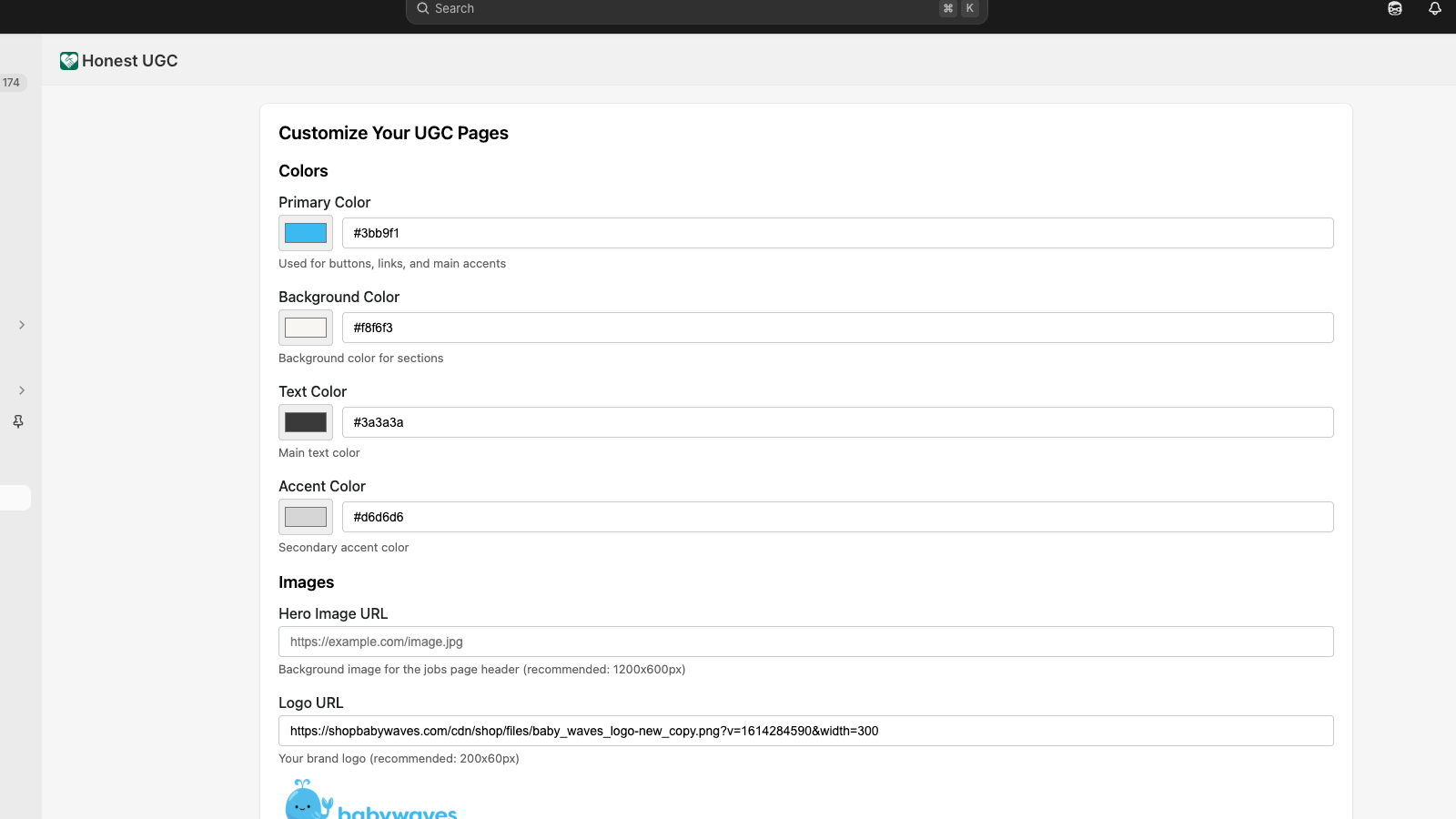
Task: Open the Background Color swatch picker
Action: [306, 328]
